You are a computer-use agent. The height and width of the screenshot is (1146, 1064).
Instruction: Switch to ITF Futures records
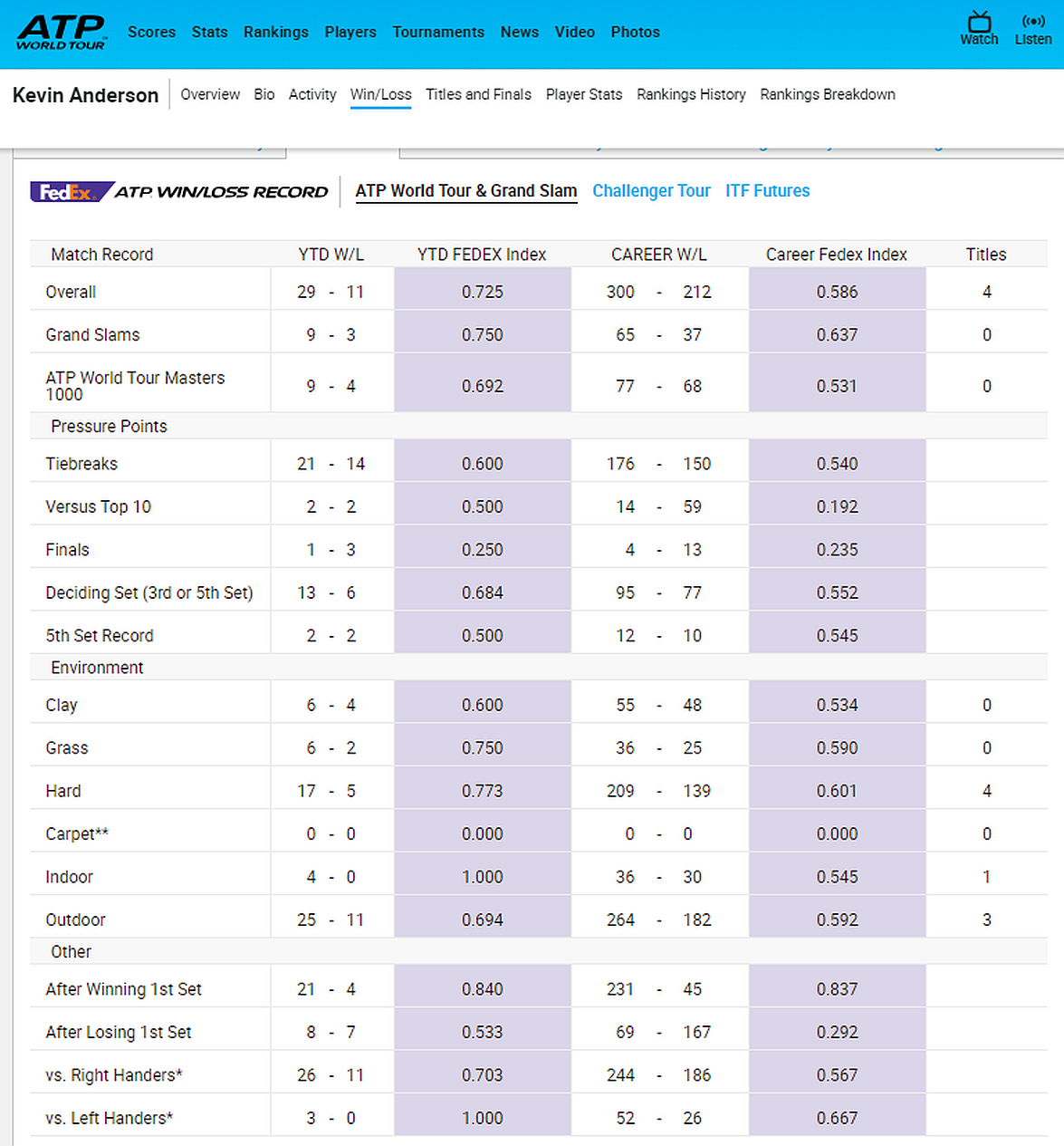tap(767, 191)
